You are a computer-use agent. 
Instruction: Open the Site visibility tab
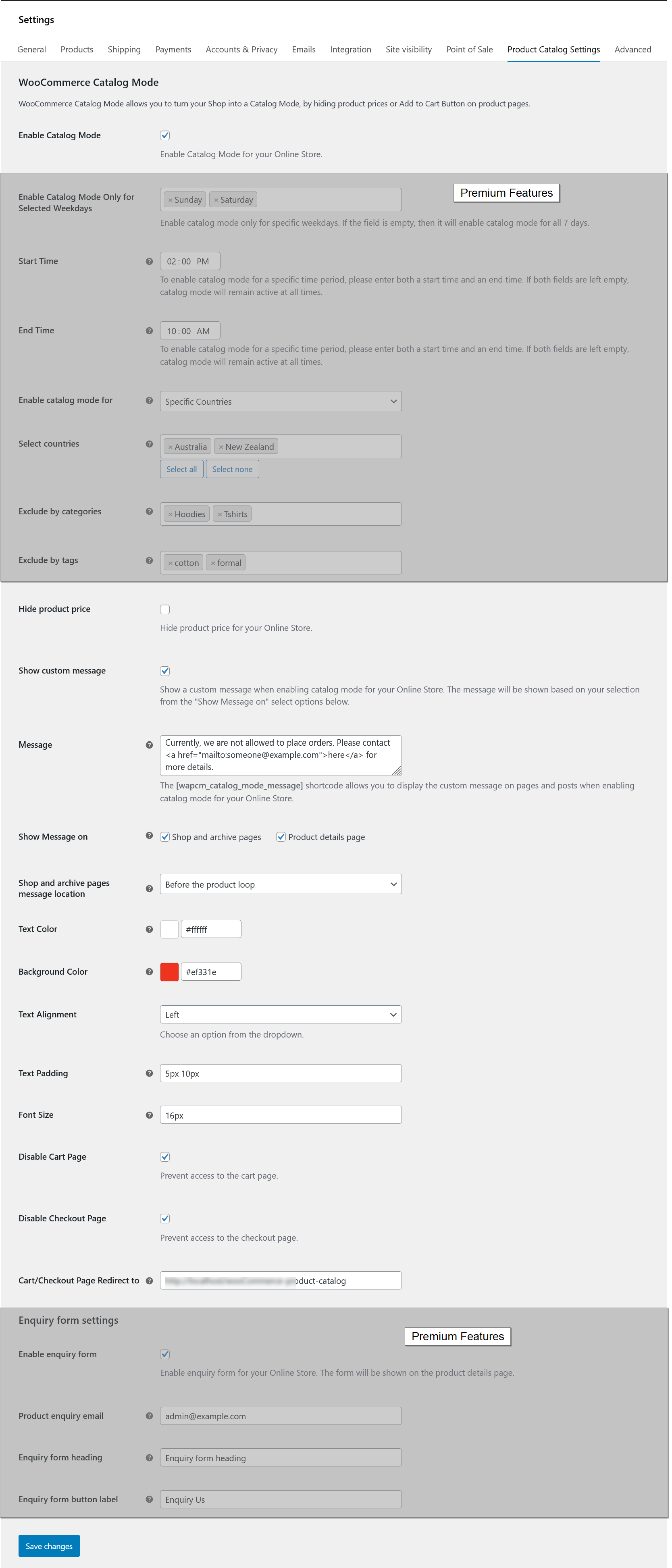click(408, 50)
